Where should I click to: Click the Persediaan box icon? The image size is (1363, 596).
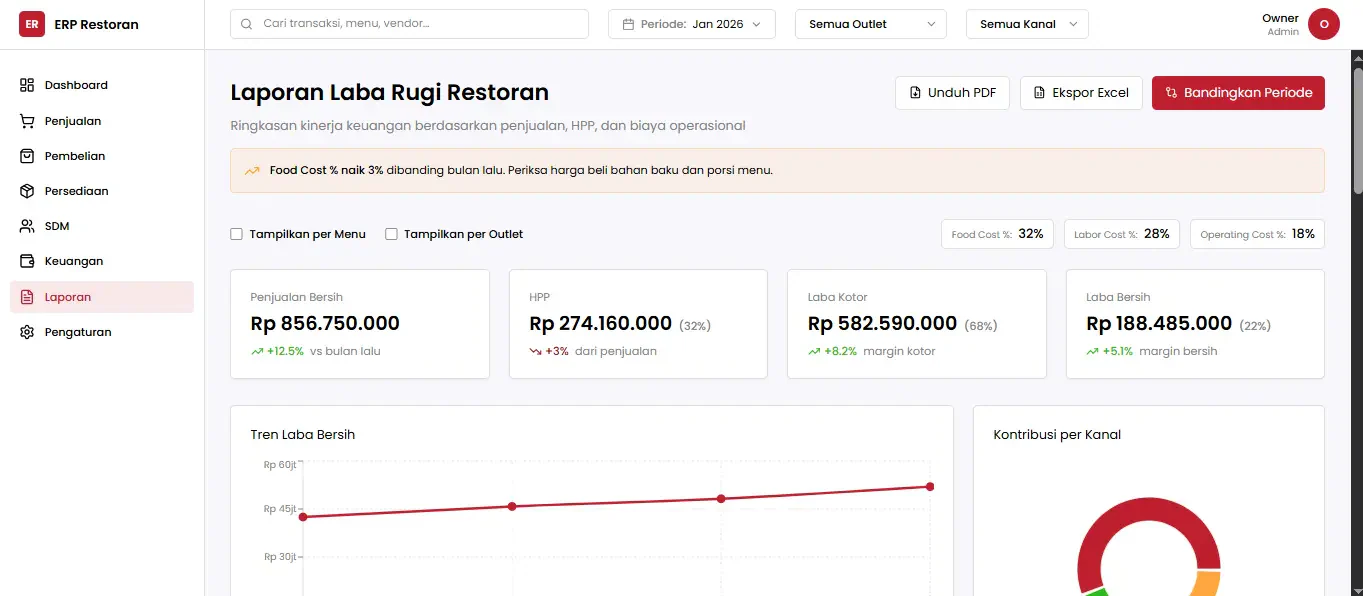pos(27,191)
